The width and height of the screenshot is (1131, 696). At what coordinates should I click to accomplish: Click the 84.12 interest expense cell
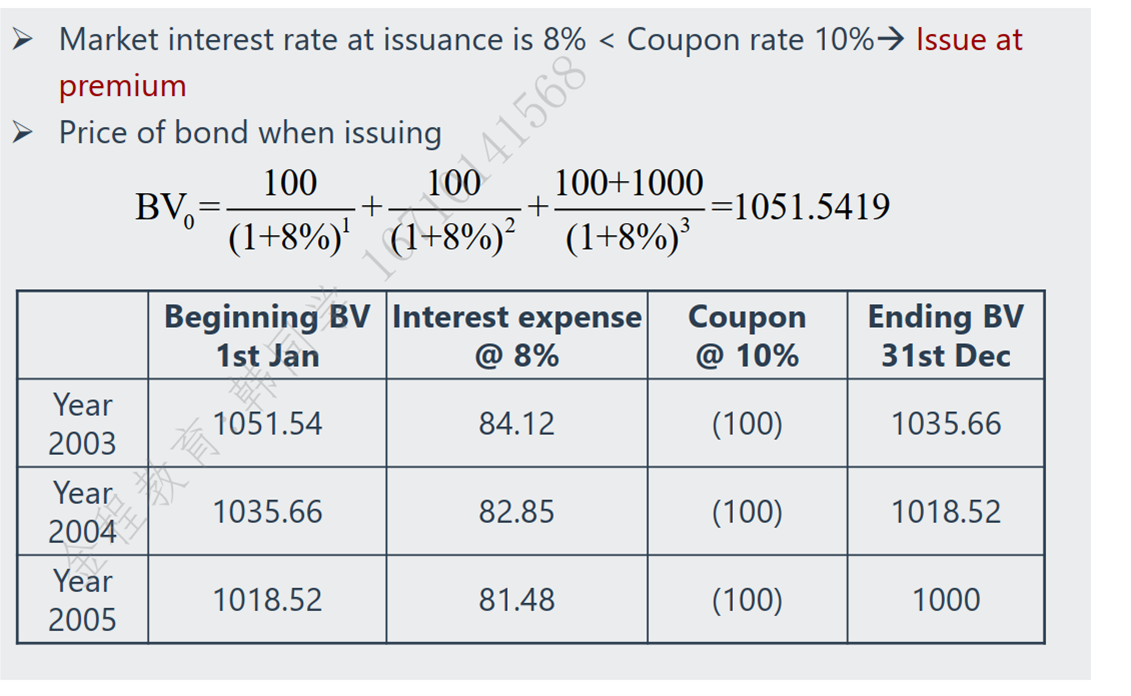coord(516,424)
